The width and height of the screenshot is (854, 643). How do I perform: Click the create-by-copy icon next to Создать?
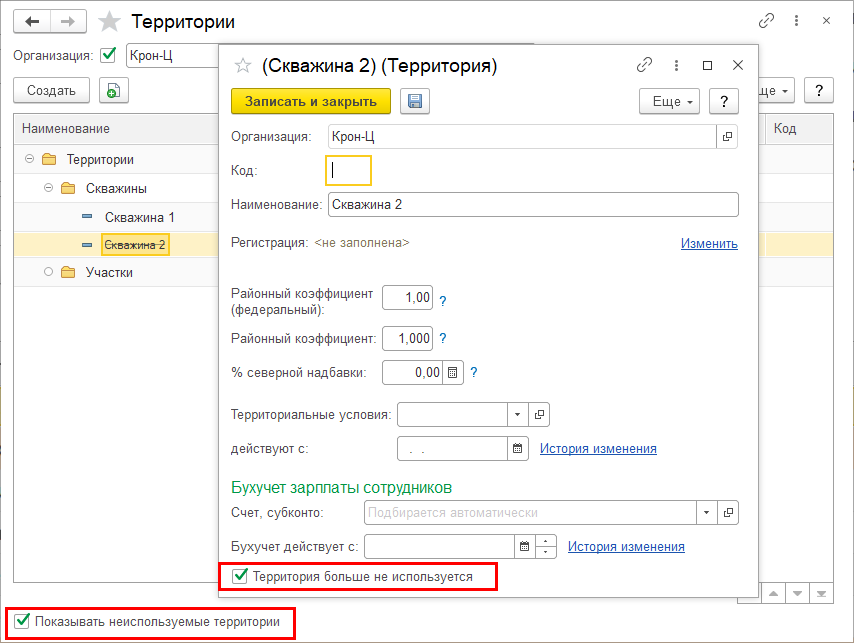(x=112, y=90)
